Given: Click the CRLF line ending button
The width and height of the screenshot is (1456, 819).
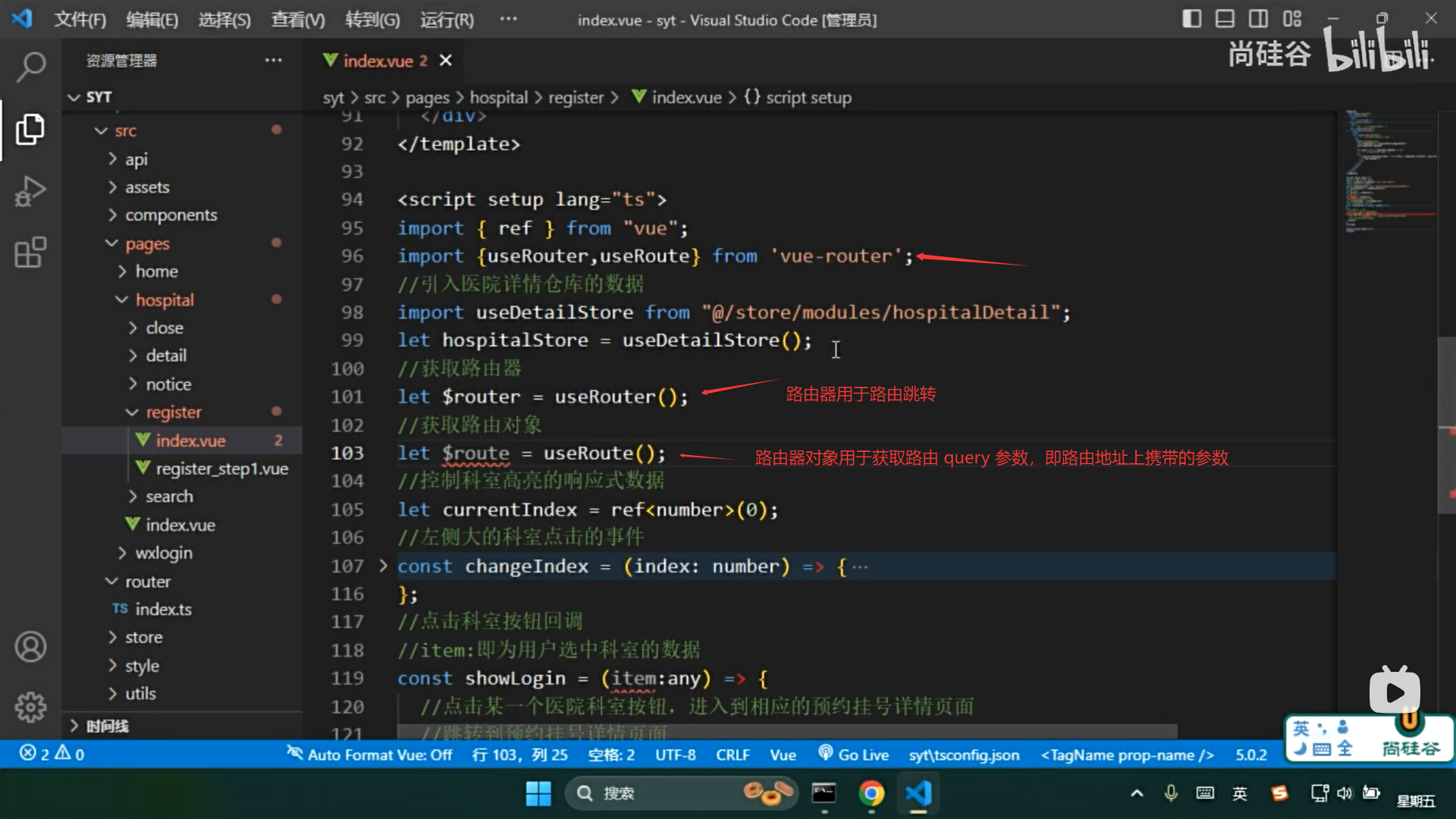Looking at the screenshot, I should pos(732,754).
